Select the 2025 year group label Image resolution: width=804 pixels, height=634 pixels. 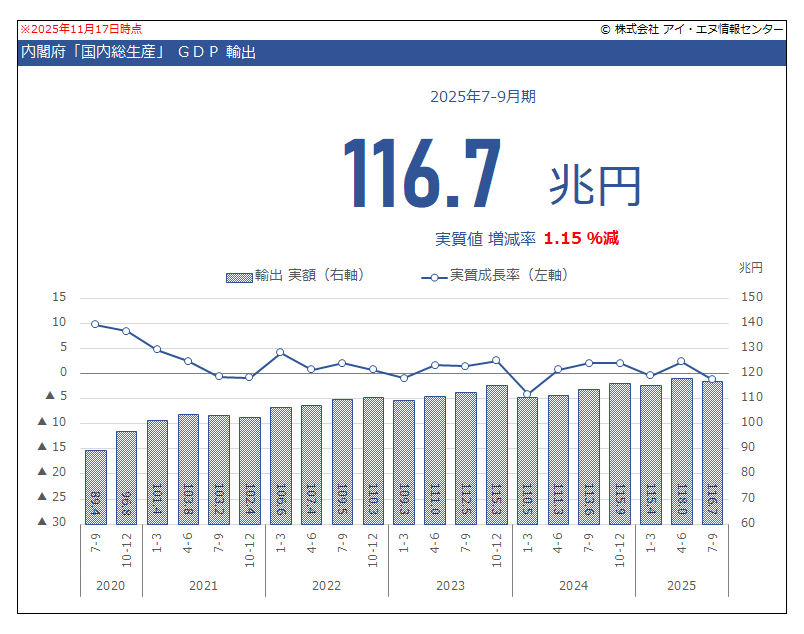point(681,585)
